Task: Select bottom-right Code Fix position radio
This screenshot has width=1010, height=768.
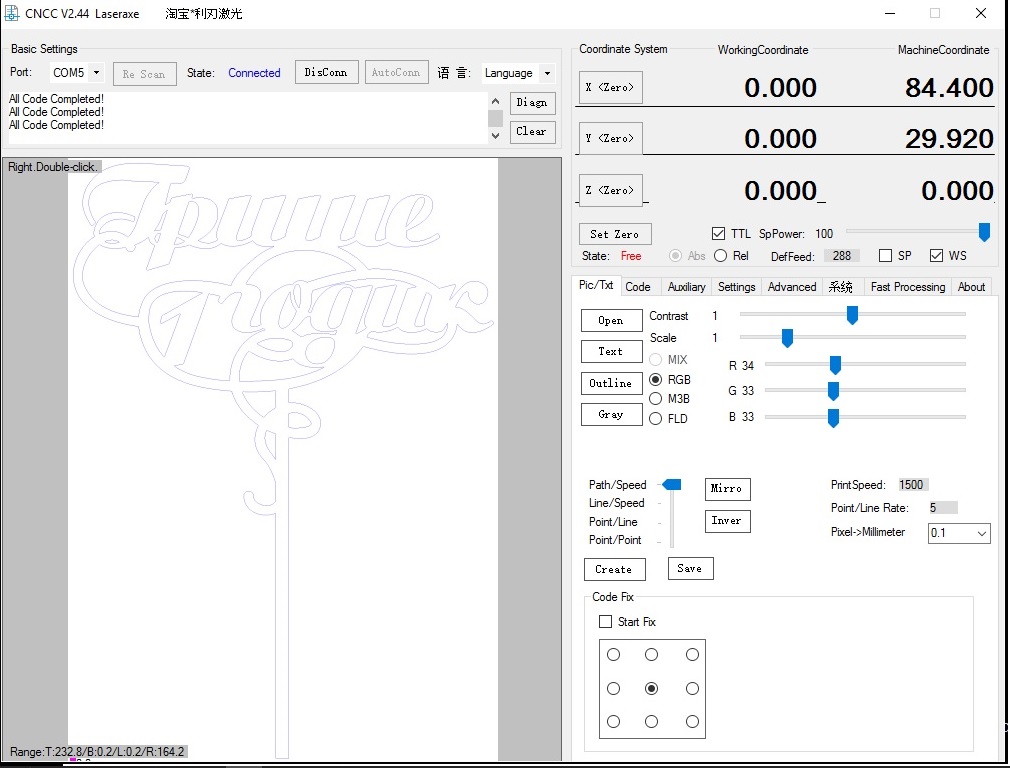Action: point(692,722)
